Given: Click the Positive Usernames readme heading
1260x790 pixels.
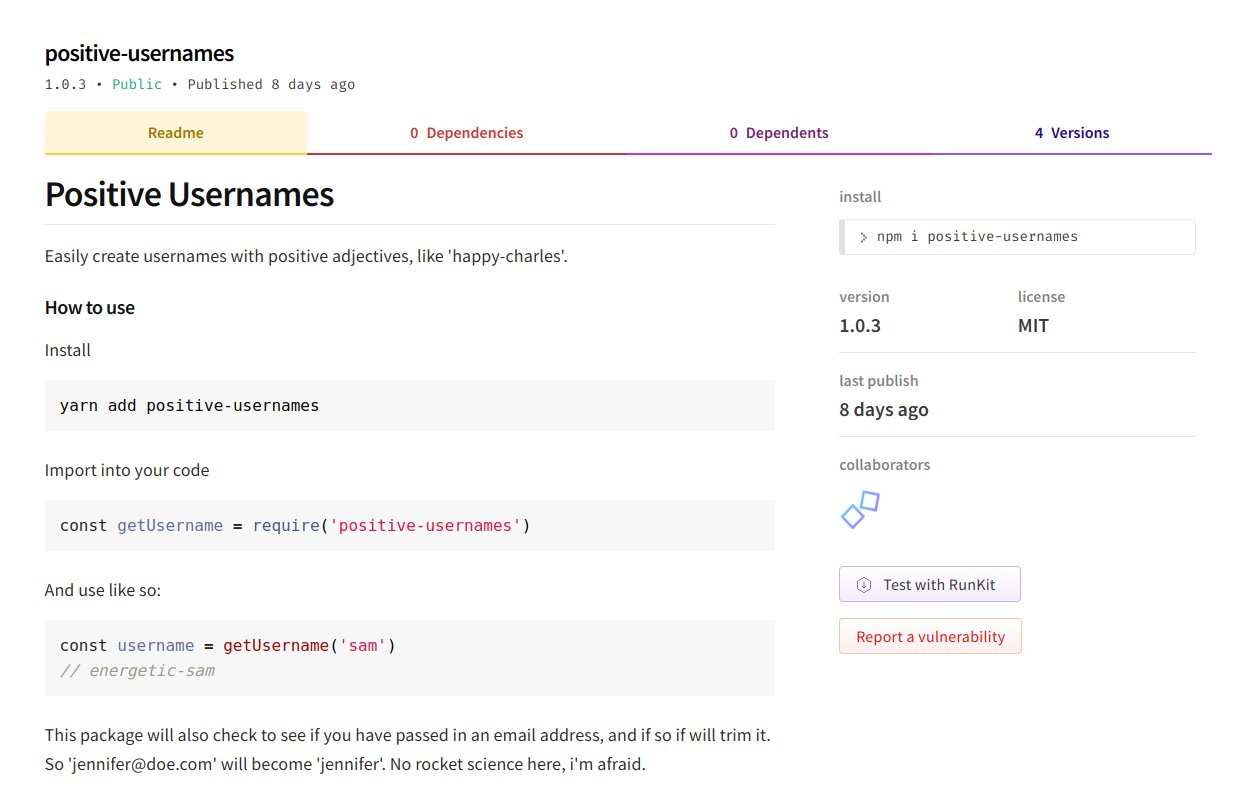Looking at the screenshot, I should 189,194.
